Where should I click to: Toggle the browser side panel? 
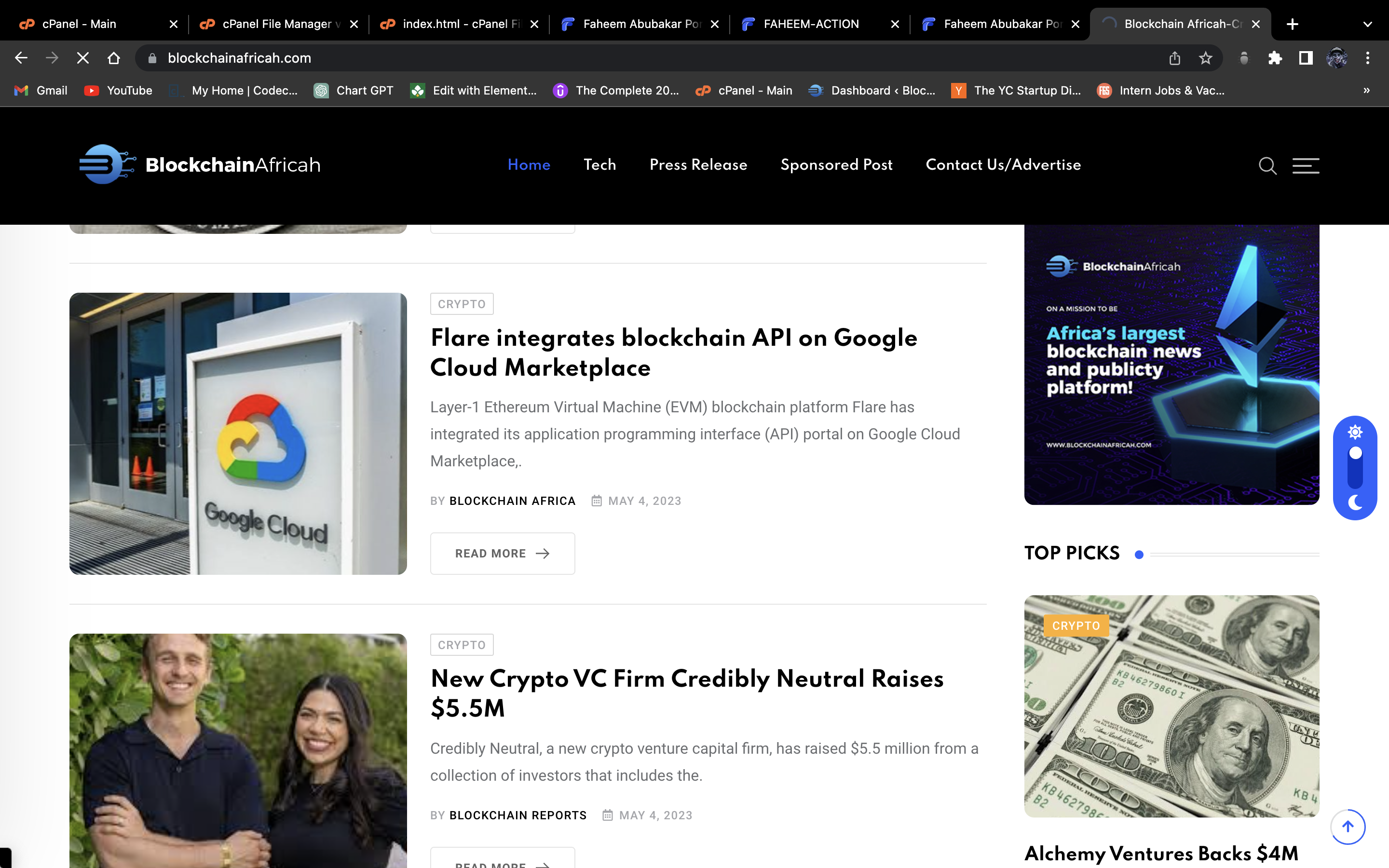(1306, 58)
